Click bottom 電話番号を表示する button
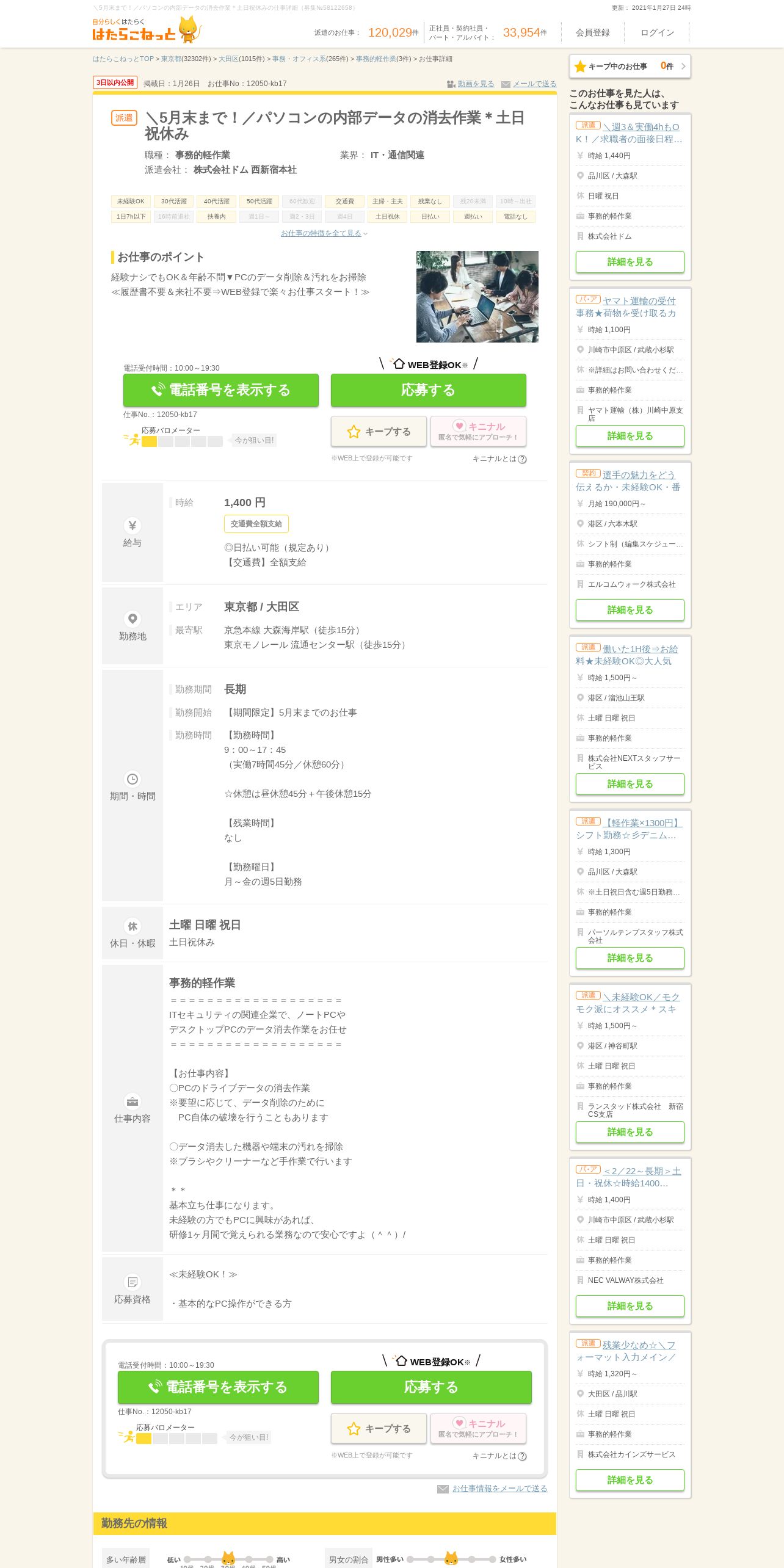 pyautogui.click(x=218, y=1387)
